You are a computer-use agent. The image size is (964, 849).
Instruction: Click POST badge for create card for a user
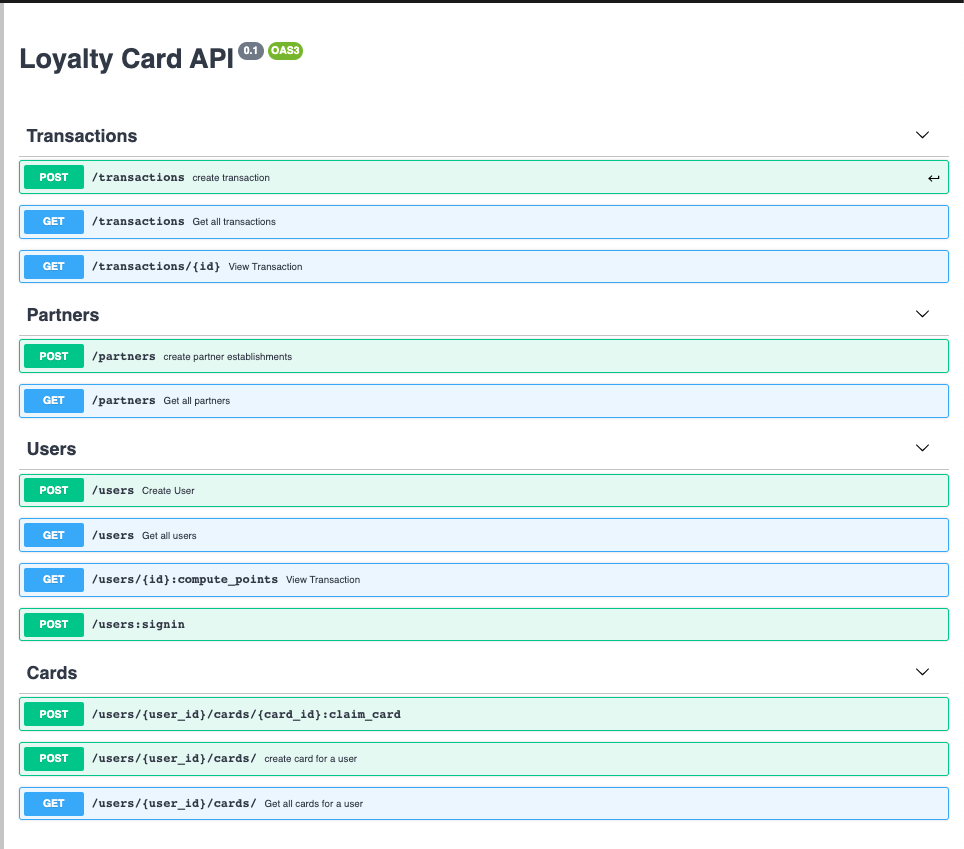(x=53, y=758)
